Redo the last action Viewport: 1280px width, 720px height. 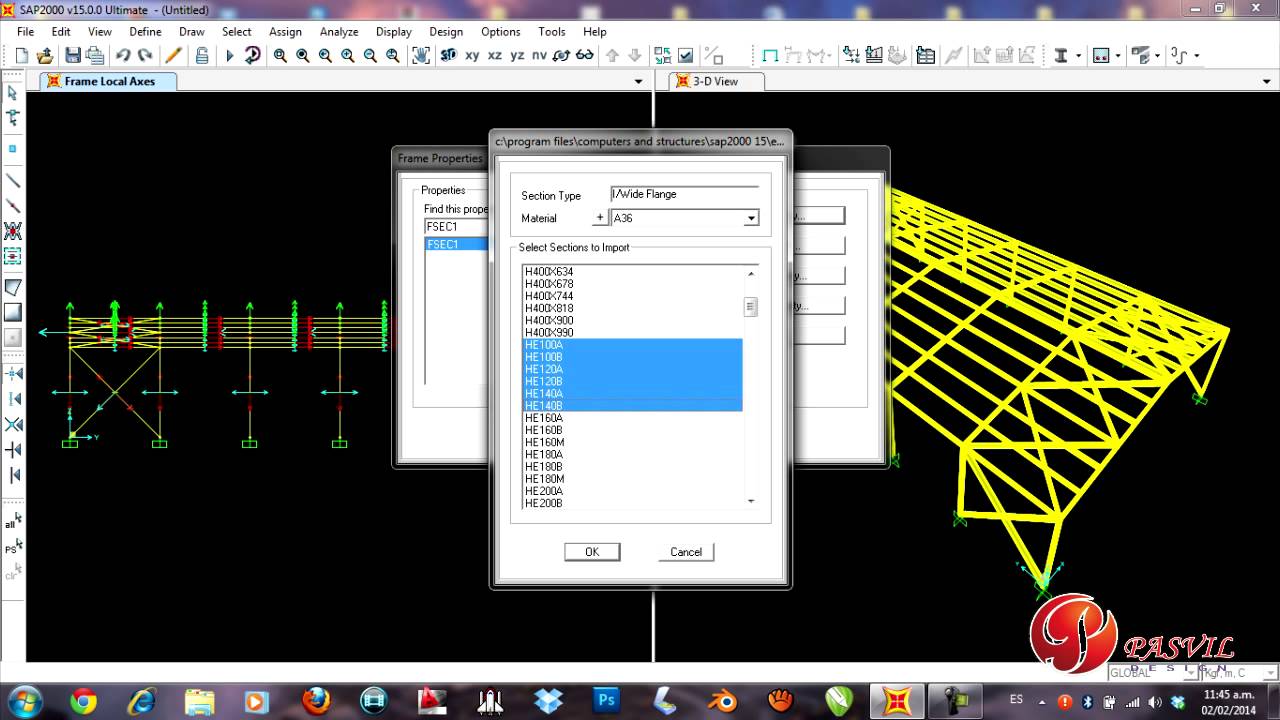click(145, 56)
